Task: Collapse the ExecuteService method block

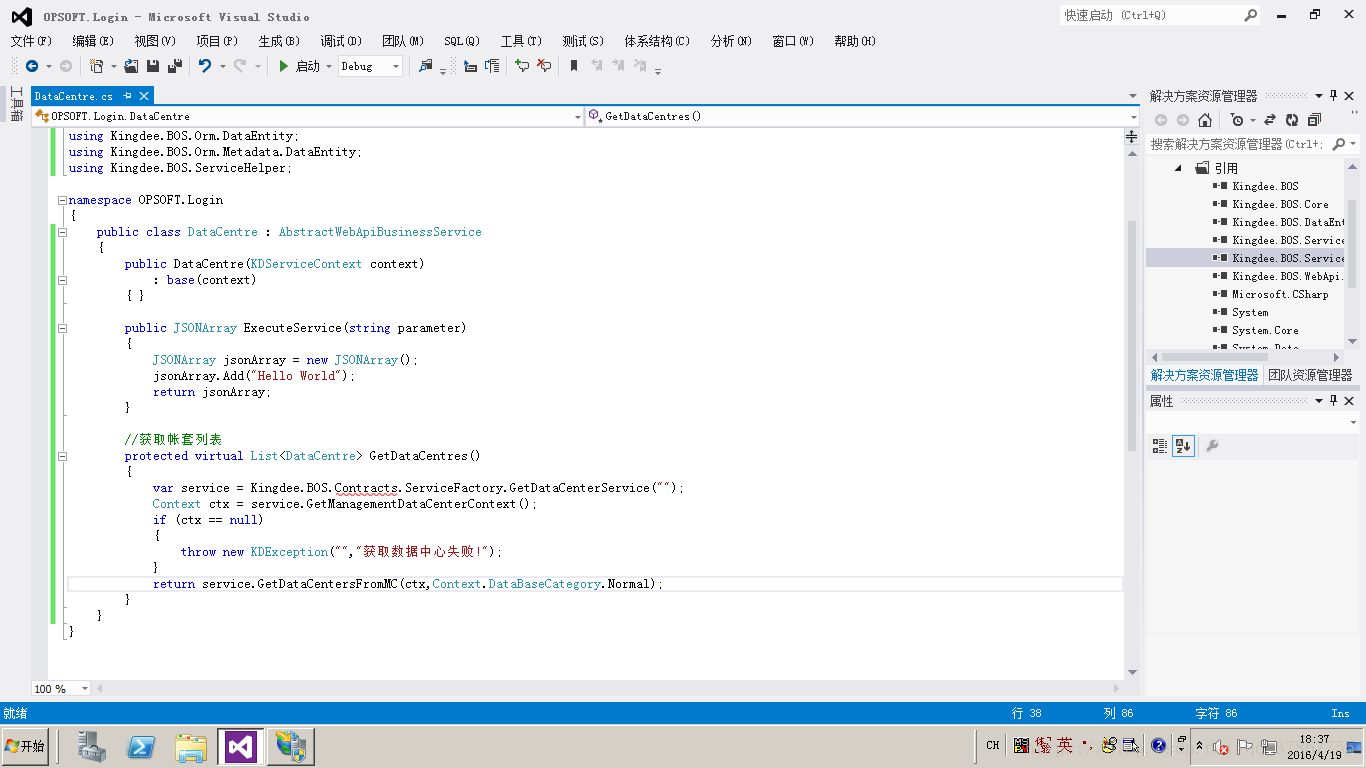Action: coord(62,328)
